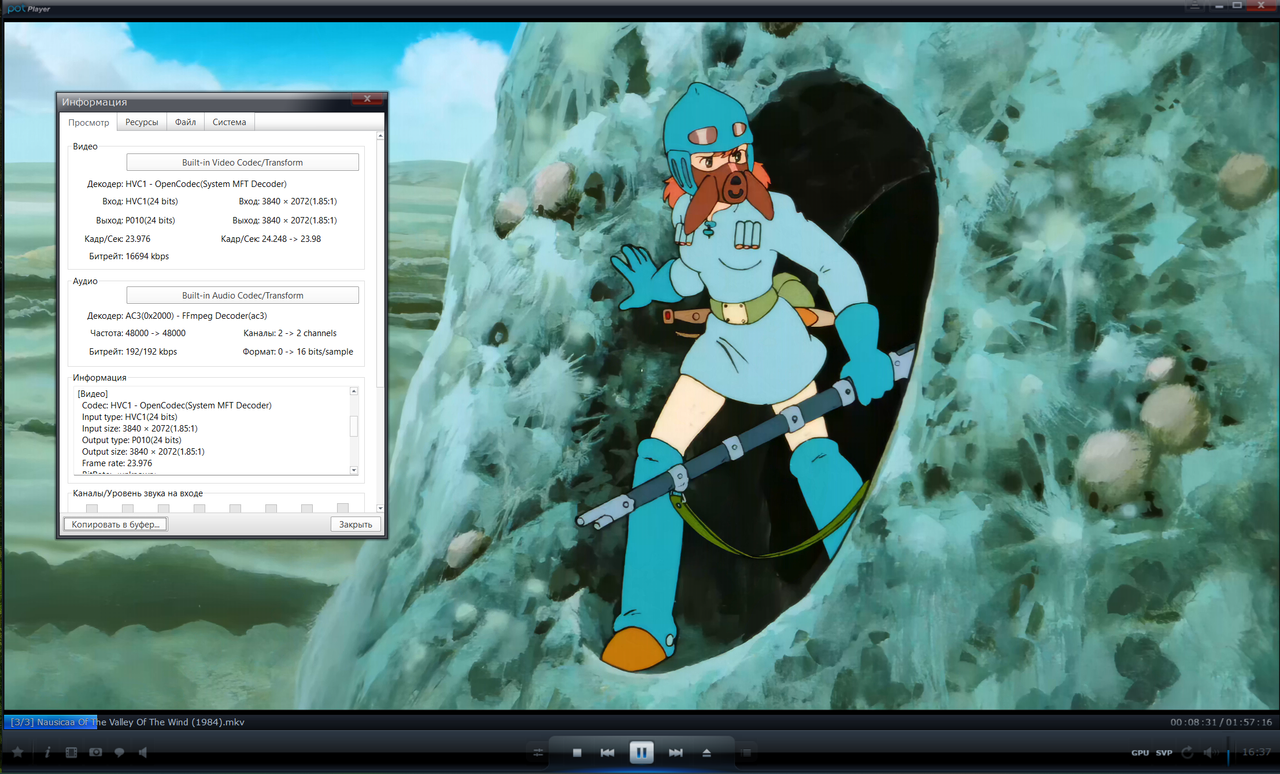The image size is (1280, 774).
Task: Click 'Битрейт: 192/192 kbps' text
Action: point(133,352)
